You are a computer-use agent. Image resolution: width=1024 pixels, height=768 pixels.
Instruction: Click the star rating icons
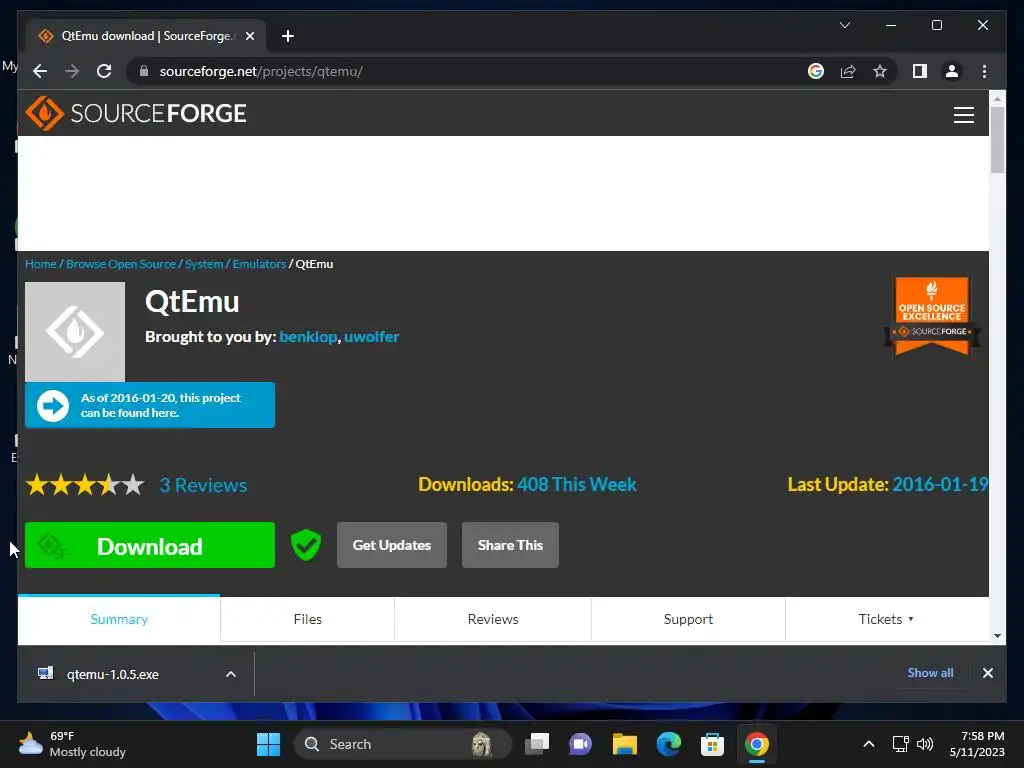pyautogui.click(x=85, y=485)
